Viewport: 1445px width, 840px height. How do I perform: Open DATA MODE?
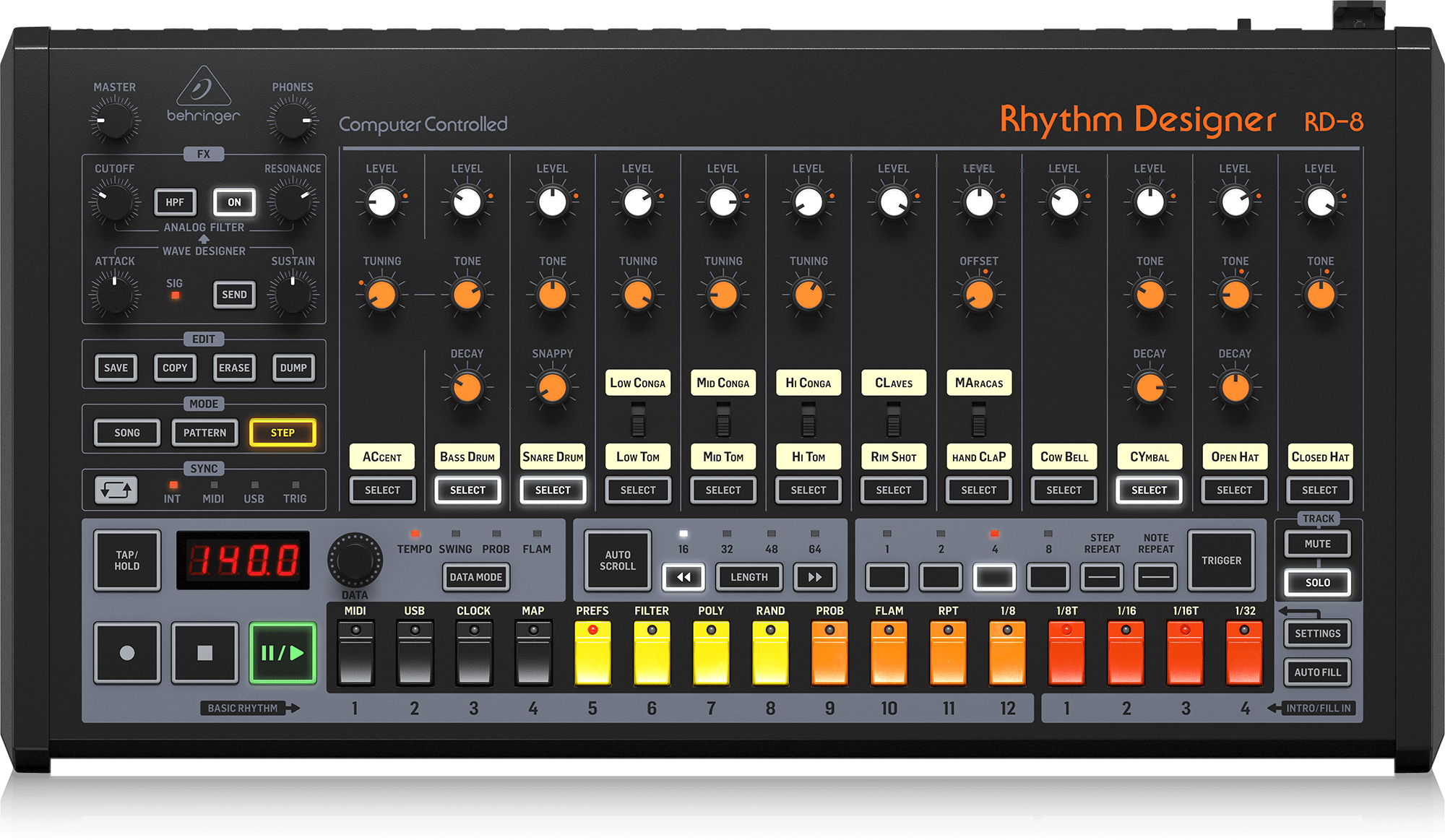[x=475, y=578]
